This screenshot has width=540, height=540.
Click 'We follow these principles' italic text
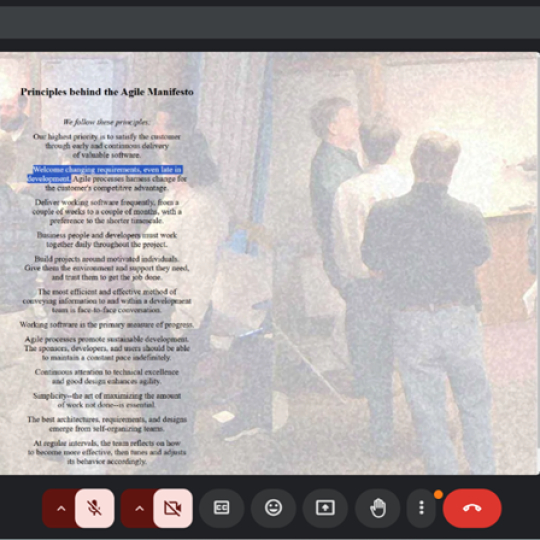[106, 122]
